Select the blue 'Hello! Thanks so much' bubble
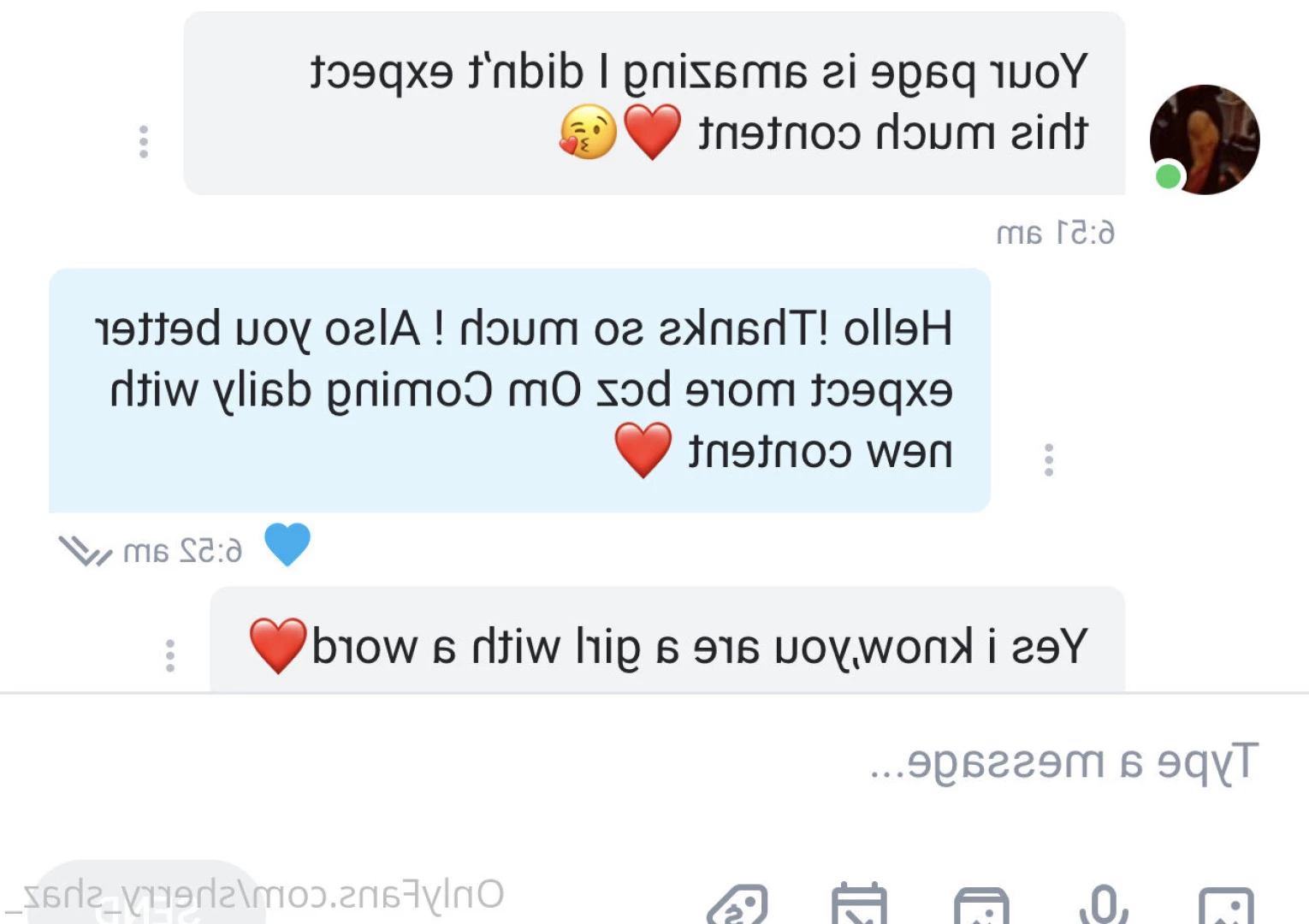 (519, 391)
